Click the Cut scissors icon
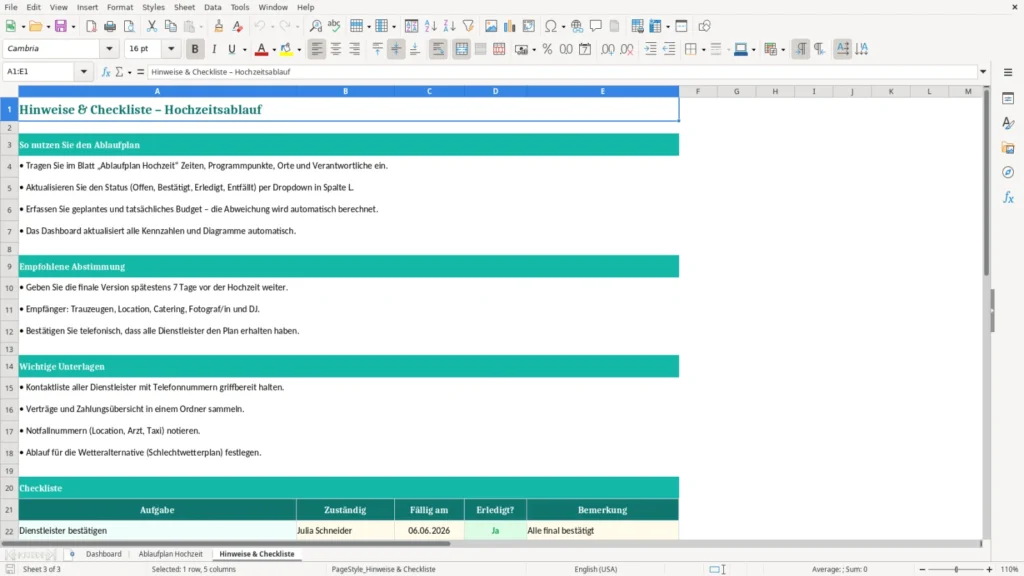Screen dimensions: 1024x576 click(152, 26)
